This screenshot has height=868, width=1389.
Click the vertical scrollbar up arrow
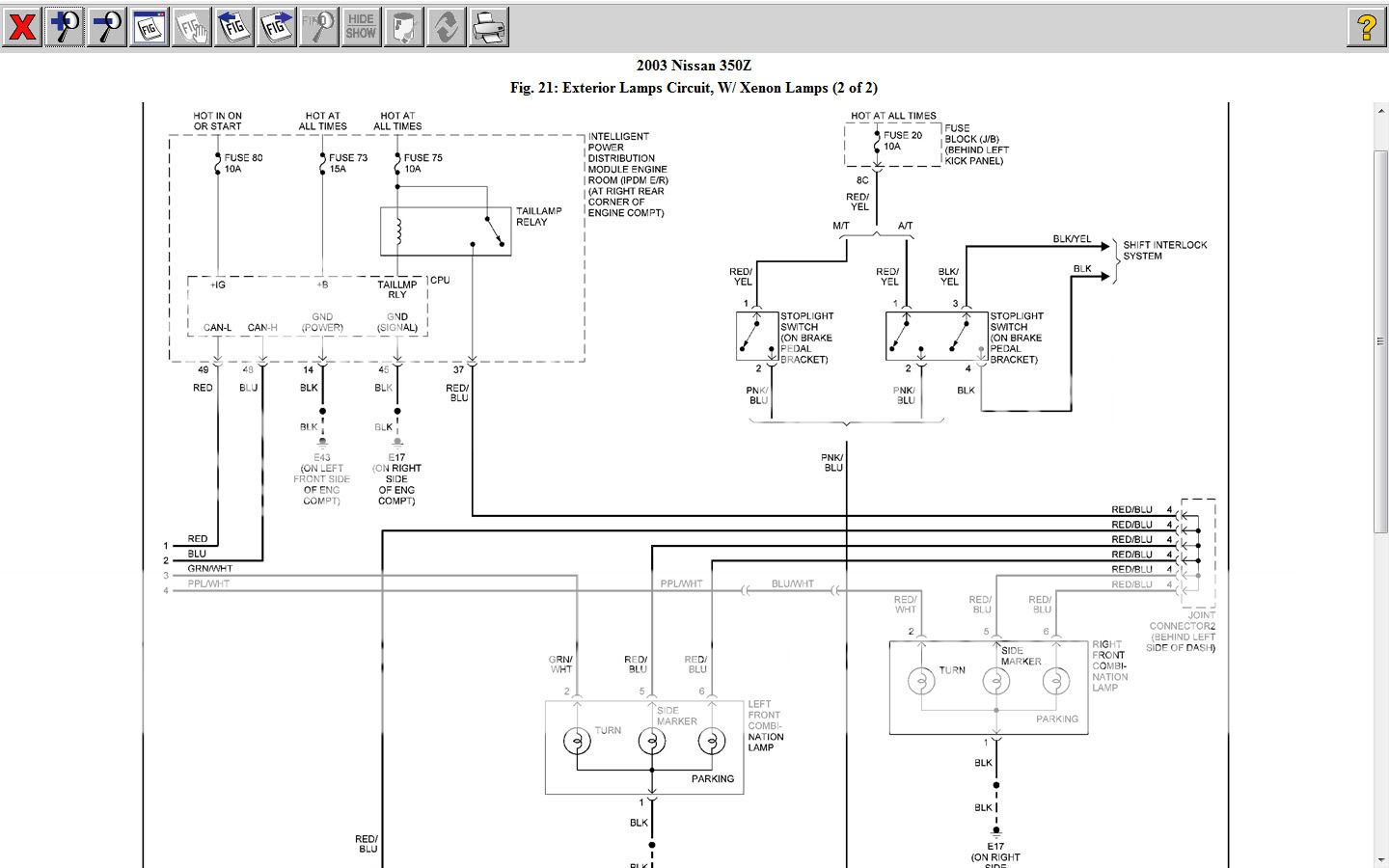coord(1380,110)
